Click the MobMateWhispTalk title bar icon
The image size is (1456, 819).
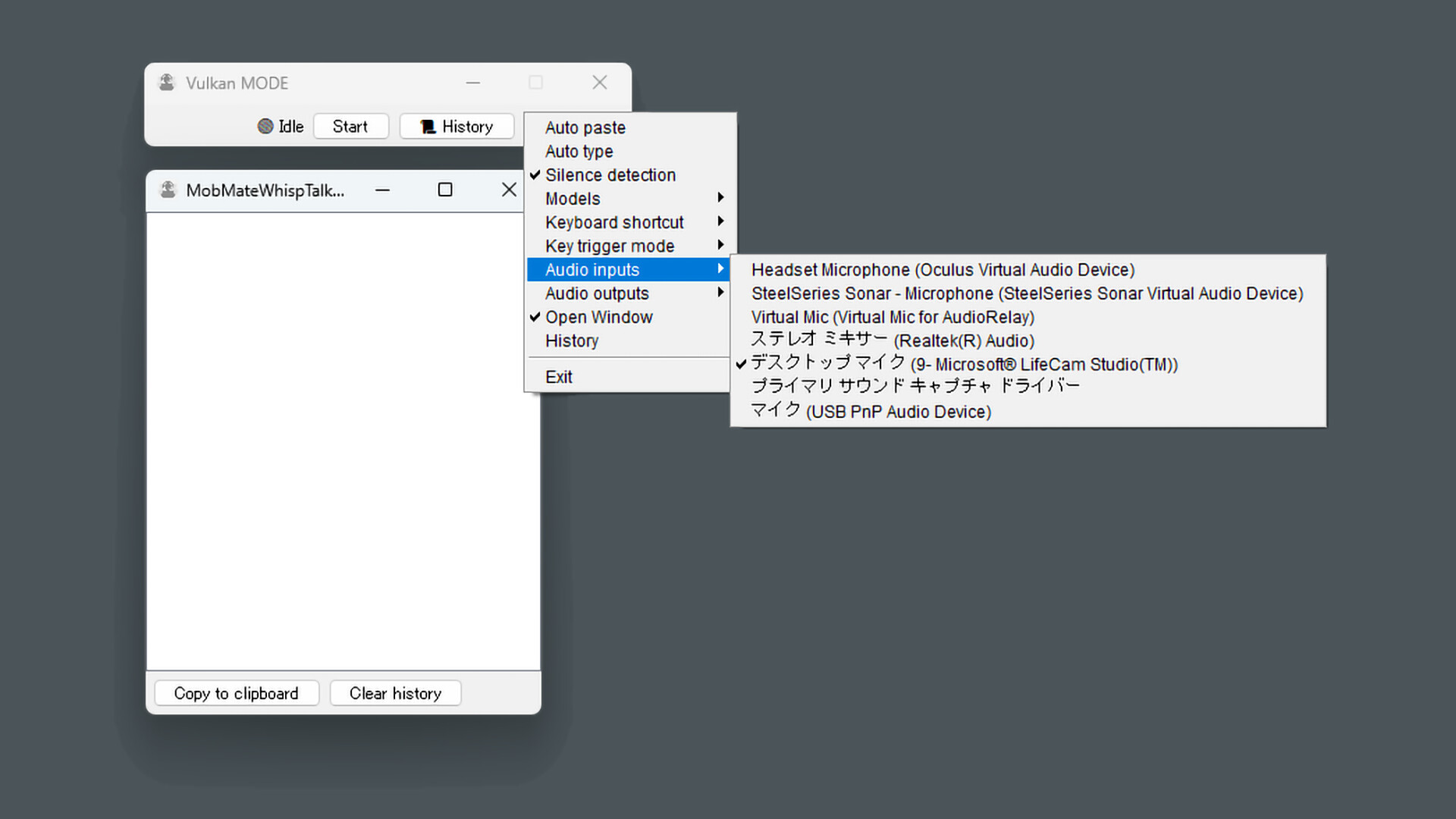pyautogui.click(x=166, y=190)
